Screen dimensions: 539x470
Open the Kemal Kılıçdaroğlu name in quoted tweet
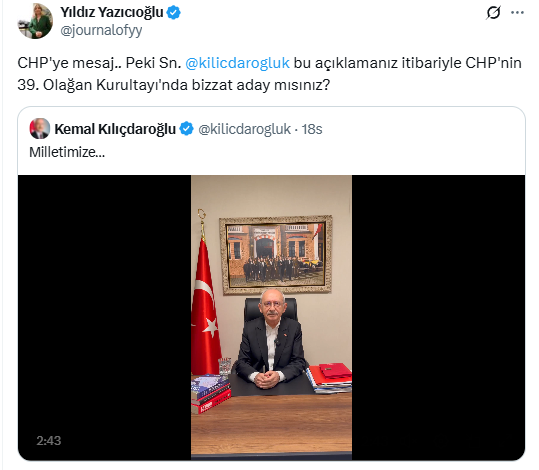115,129
